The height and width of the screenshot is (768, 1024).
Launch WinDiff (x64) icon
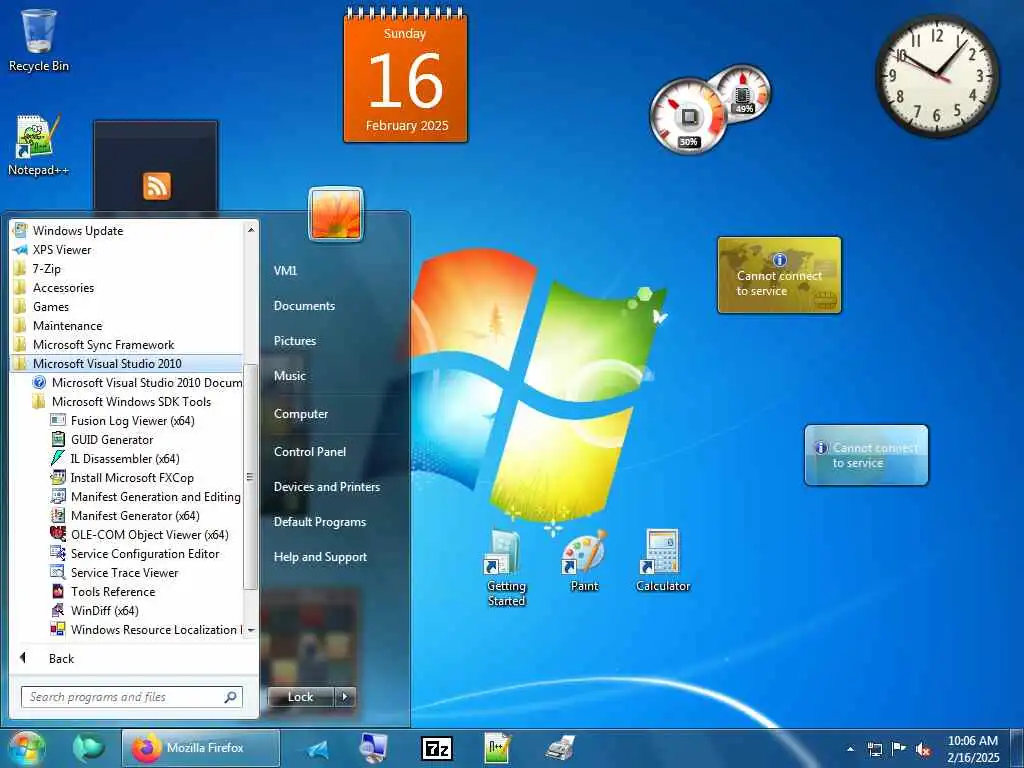click(58, 610)
